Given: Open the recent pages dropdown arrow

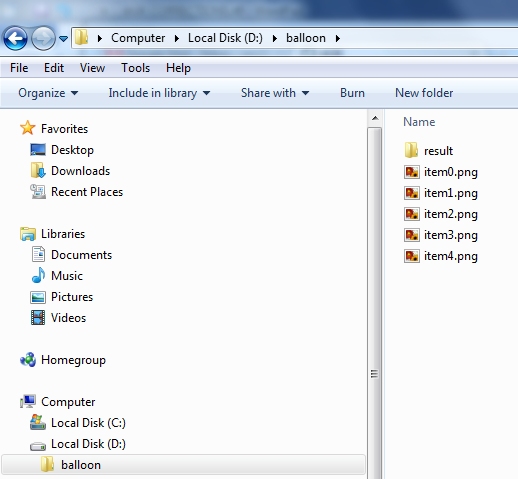Looking at the screenshot, I should [x=63, y=39].
